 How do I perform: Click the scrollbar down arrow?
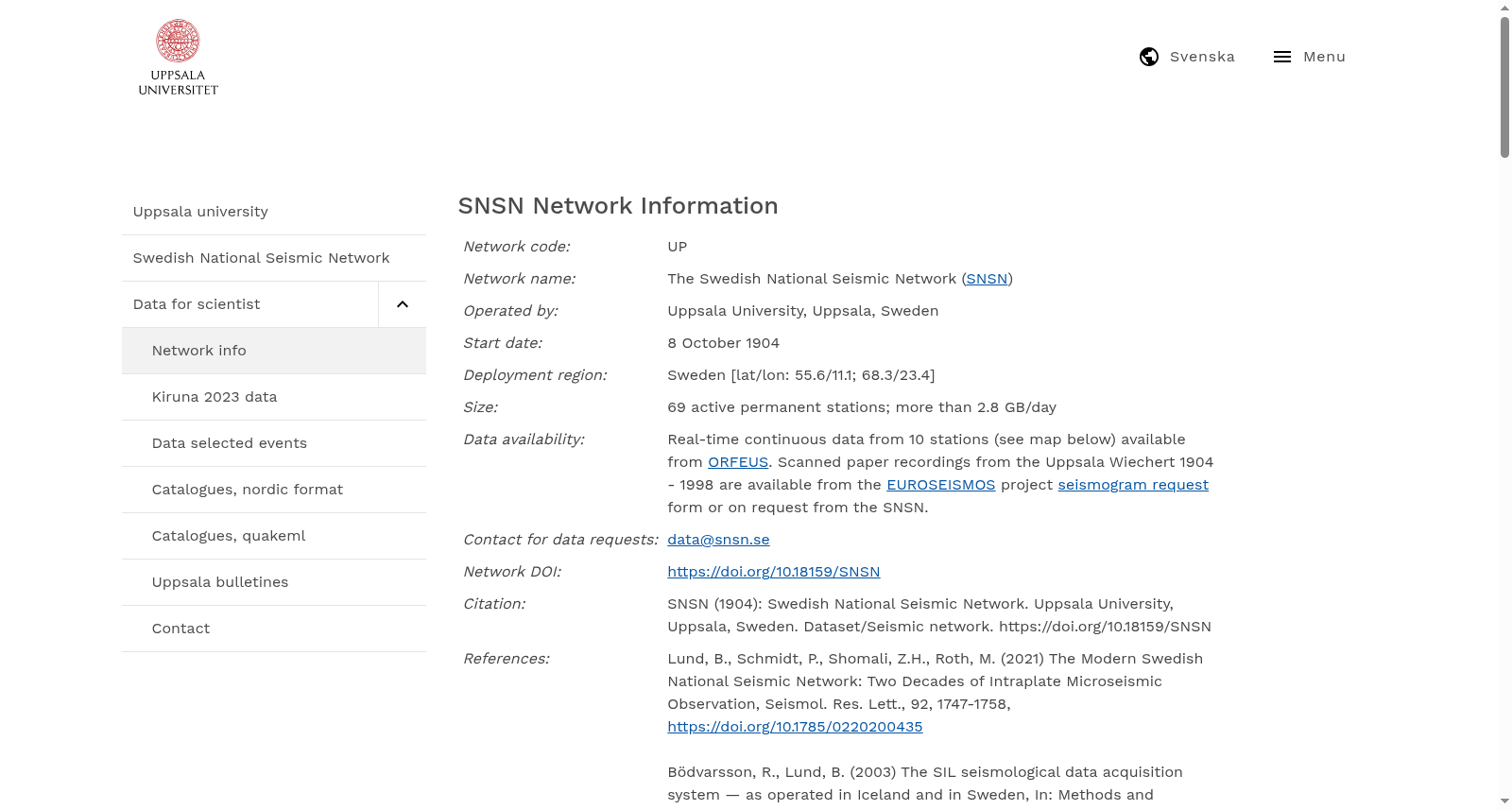[x=1504, y=801]
